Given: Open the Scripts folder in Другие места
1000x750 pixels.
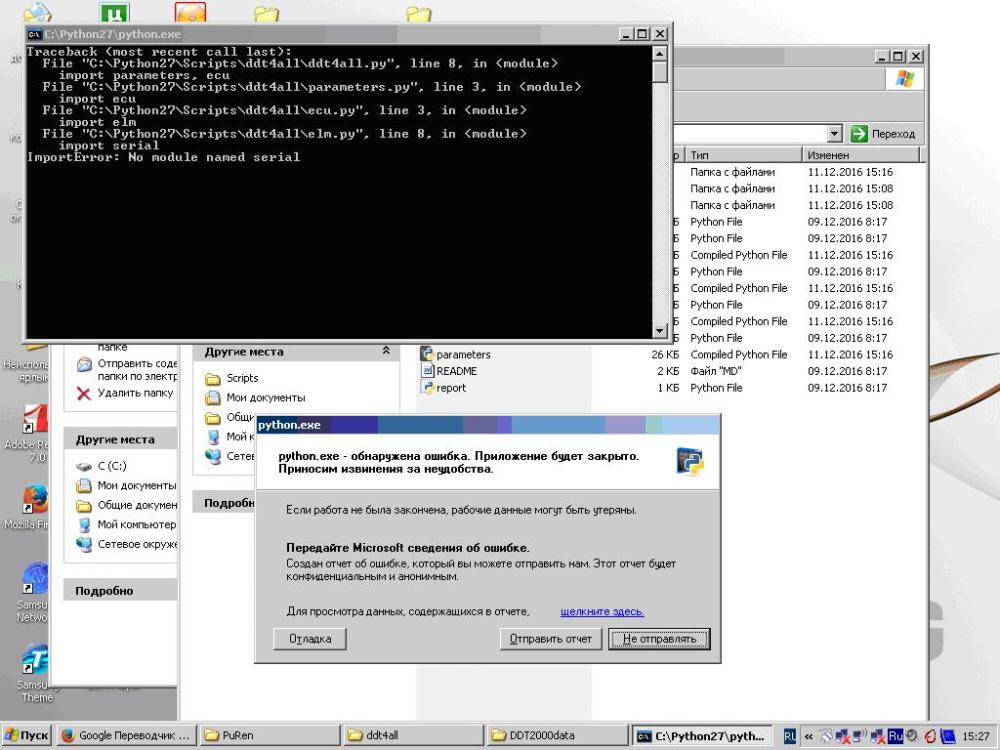Looking at the screenshot, I should tap(232, 378).
